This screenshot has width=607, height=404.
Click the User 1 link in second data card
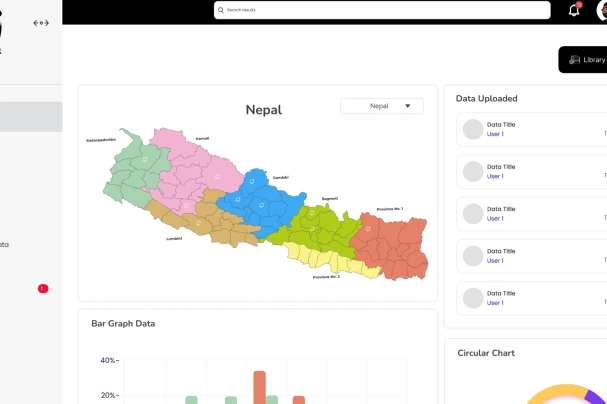[x=495, y=176]
